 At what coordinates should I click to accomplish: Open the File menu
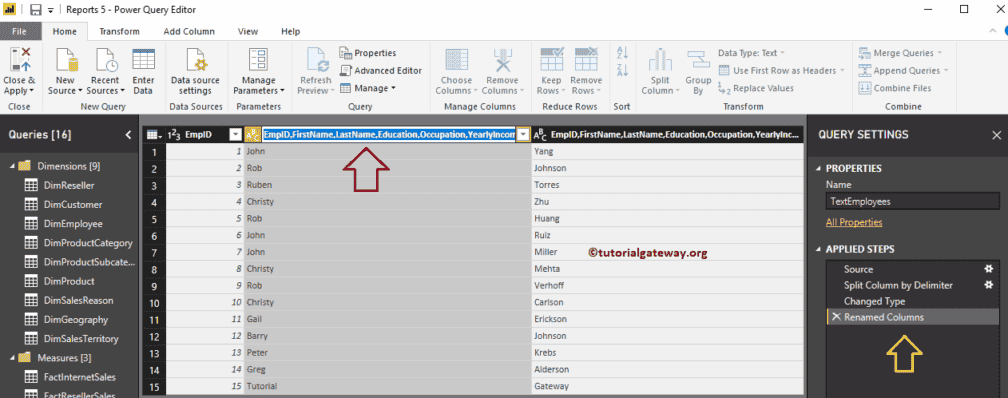pyautogui.click(x=19, y=31)
